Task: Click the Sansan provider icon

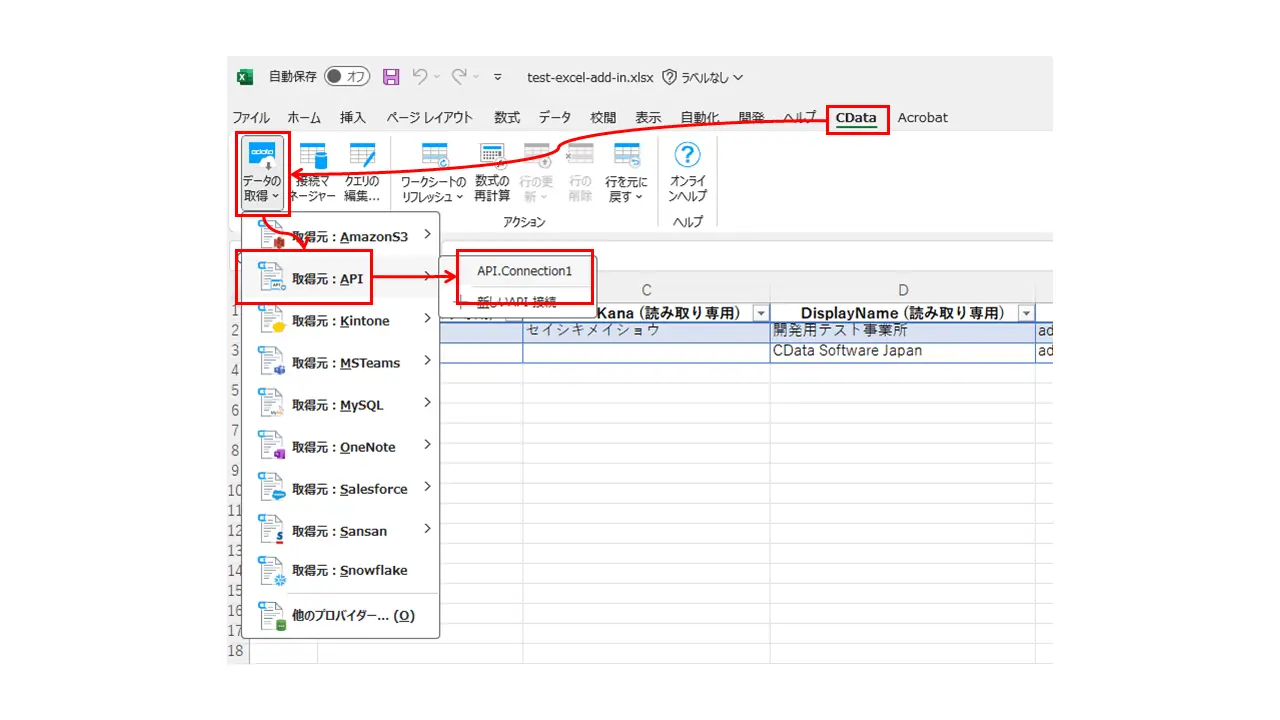Action: [x=271, y=531]
